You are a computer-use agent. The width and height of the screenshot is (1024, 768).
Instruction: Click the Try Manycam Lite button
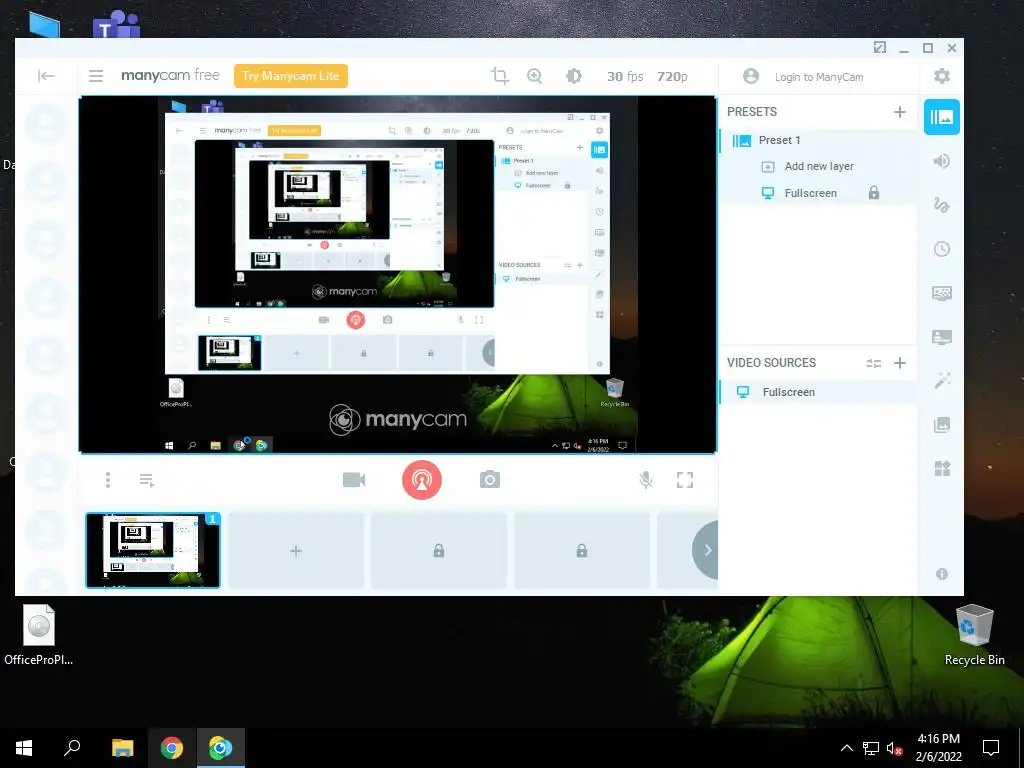point(291,76)
